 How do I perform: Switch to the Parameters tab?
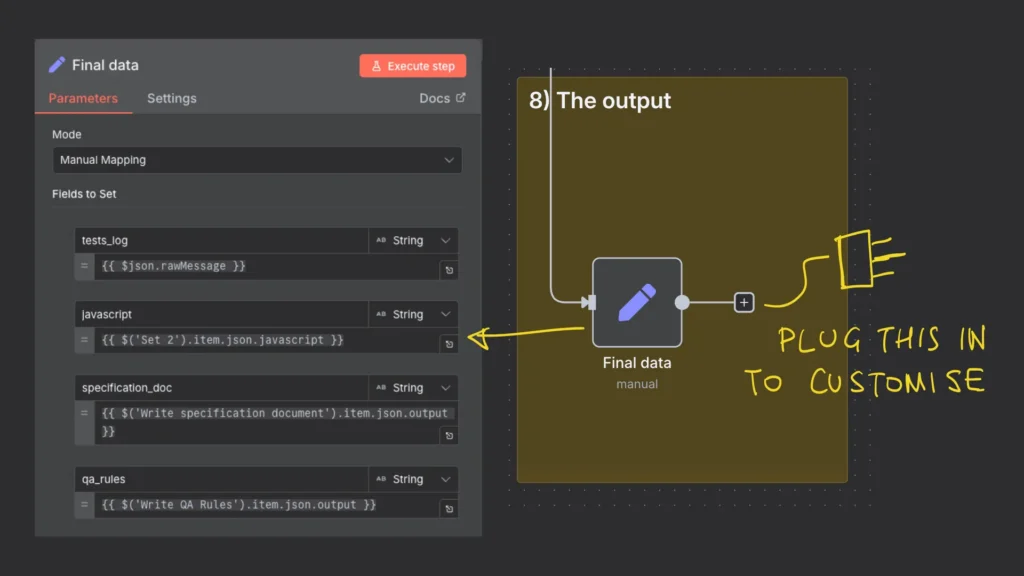83,98
